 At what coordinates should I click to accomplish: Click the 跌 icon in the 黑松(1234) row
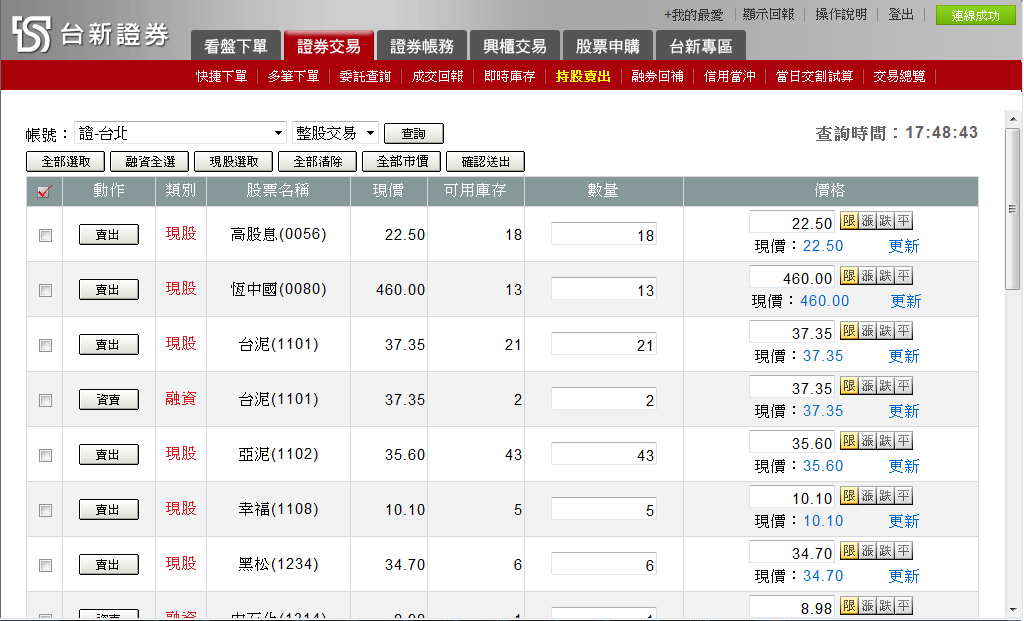tap(885, 552)
